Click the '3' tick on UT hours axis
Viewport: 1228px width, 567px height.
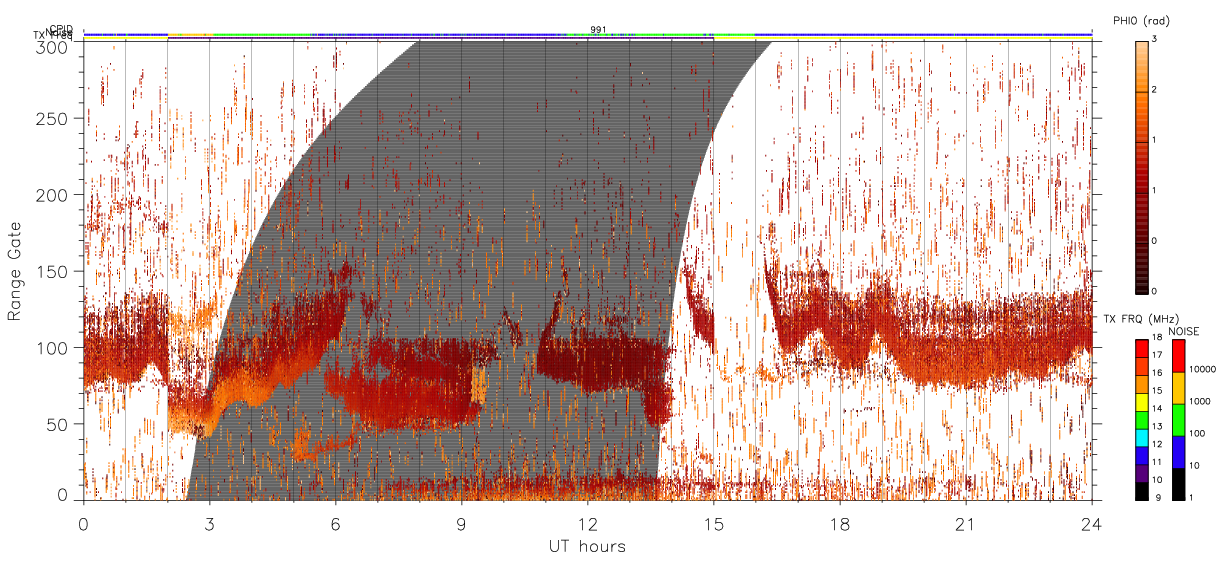[x=210, y=524]
